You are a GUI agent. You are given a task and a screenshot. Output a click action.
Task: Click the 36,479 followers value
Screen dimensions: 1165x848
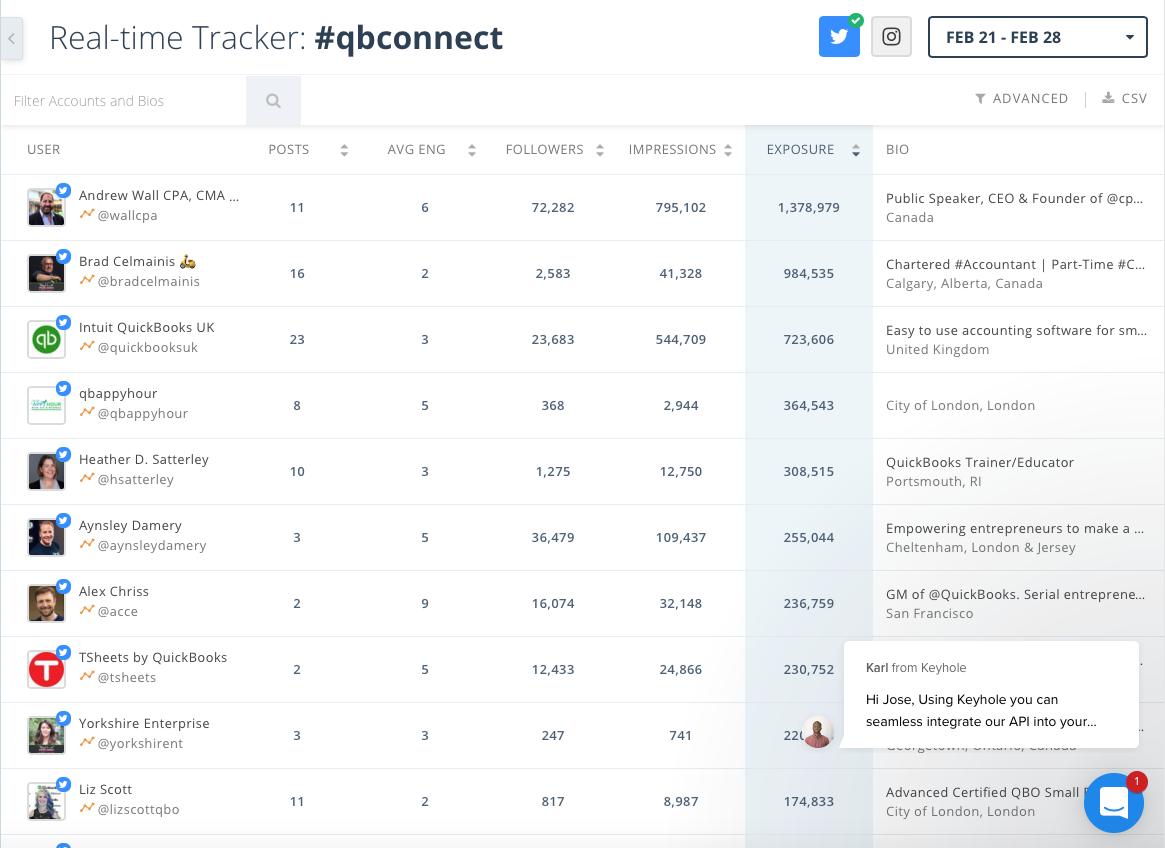(x=553, y=537)
